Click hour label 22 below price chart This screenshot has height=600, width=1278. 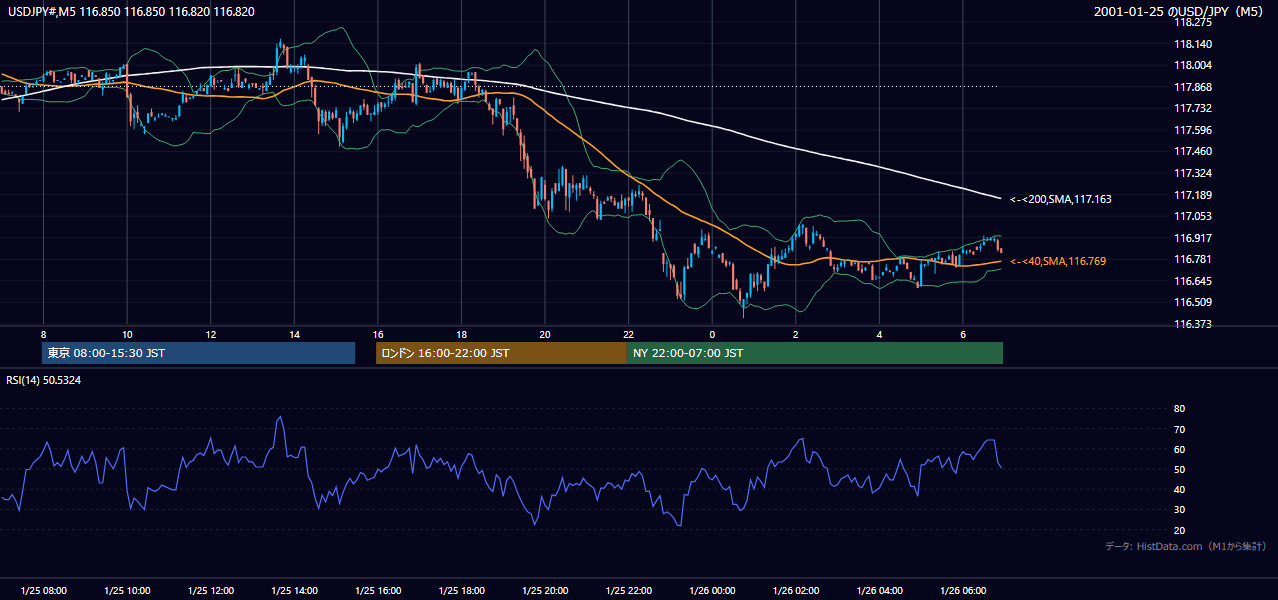(x=628, y=334)
